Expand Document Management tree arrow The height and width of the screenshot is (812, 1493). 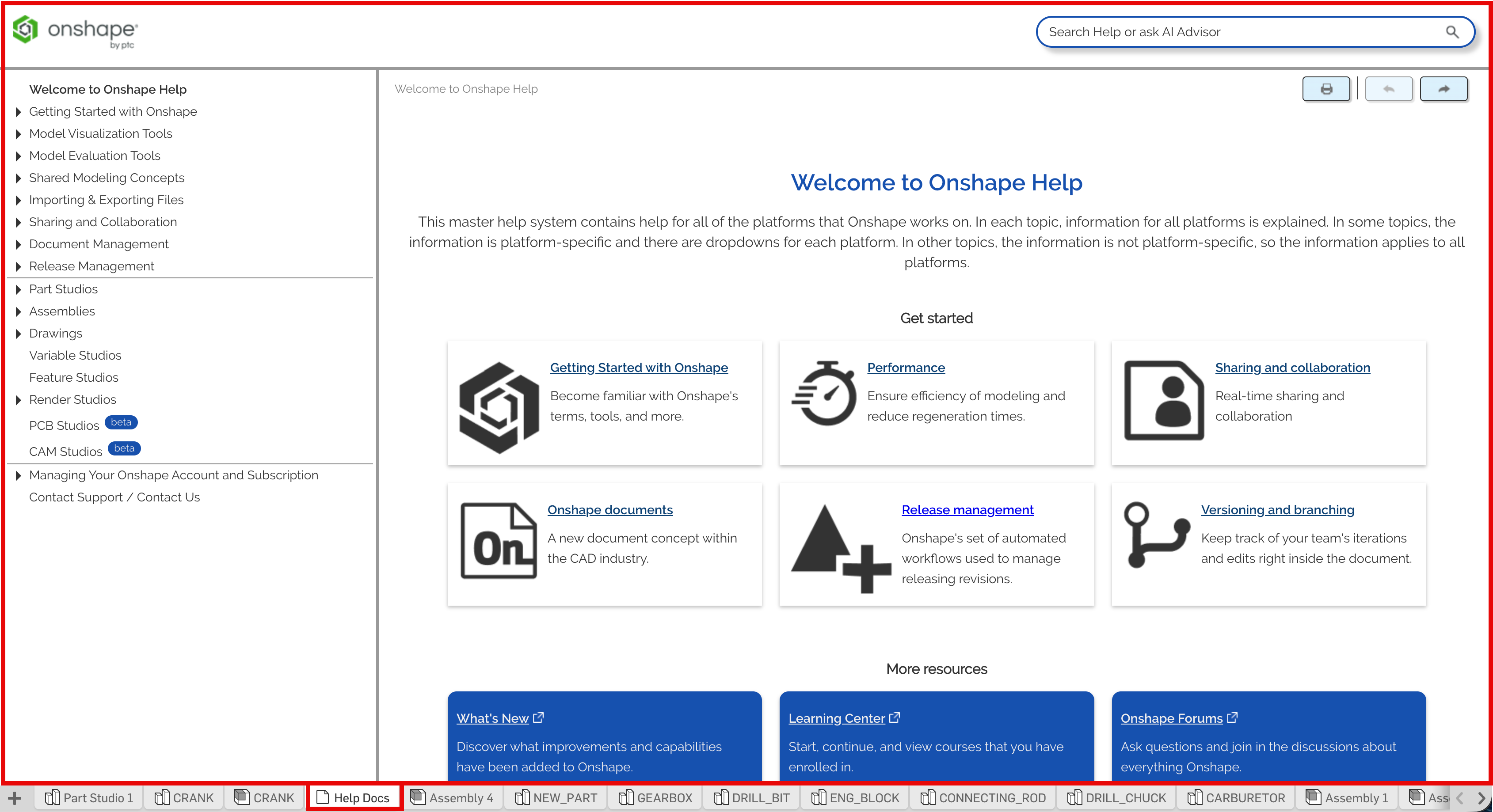click(x=18, y=244)
